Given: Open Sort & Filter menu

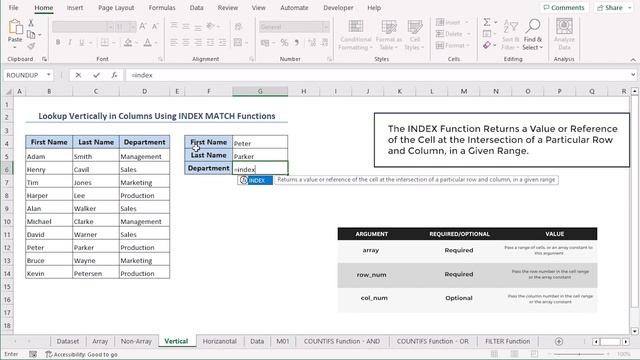Looking at the screenshot, I should [x=510, y=35].
